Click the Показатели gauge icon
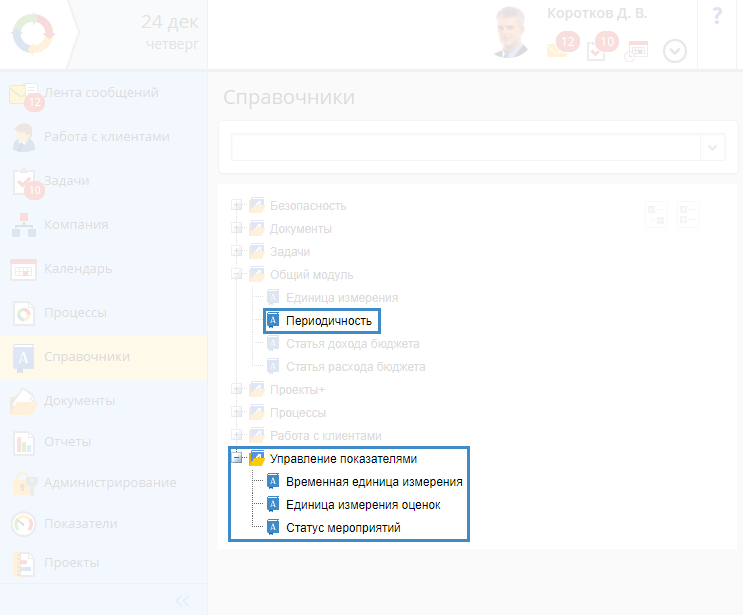Image resolution: width=743 pixels, height=615 pixels. (x=24, y=524)
